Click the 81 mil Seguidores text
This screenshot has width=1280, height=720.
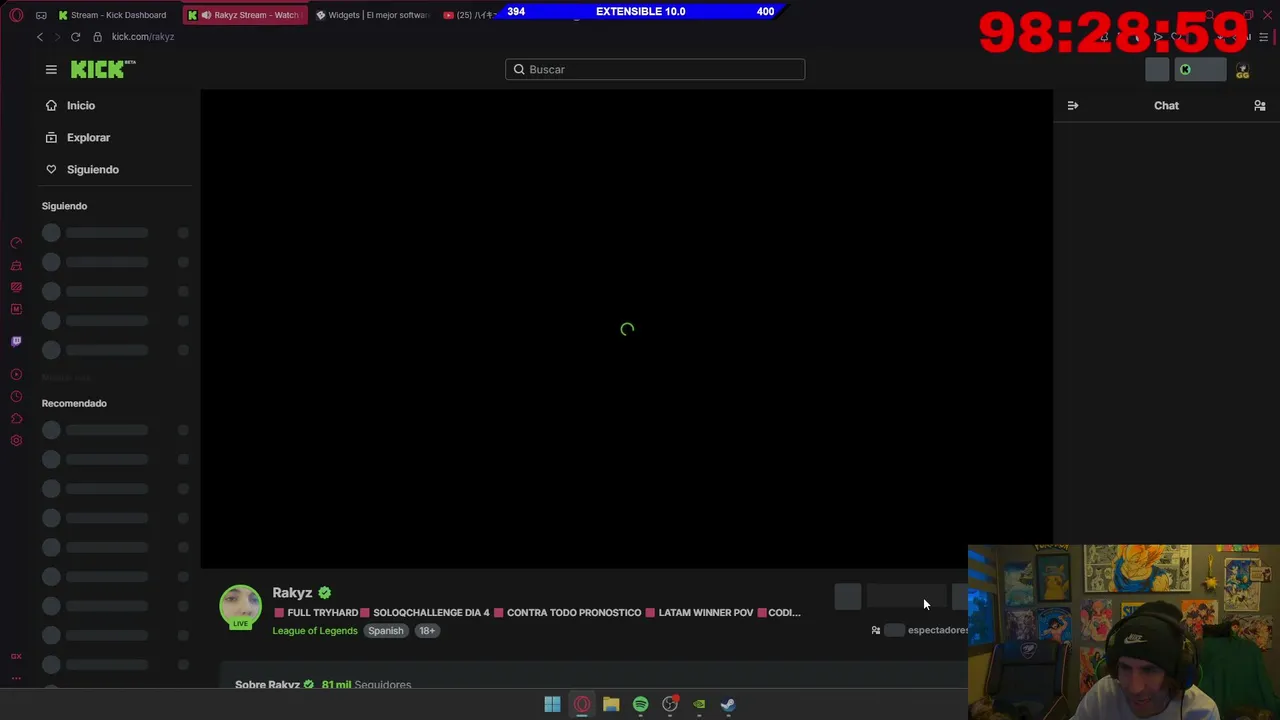(x=366, y=685)
